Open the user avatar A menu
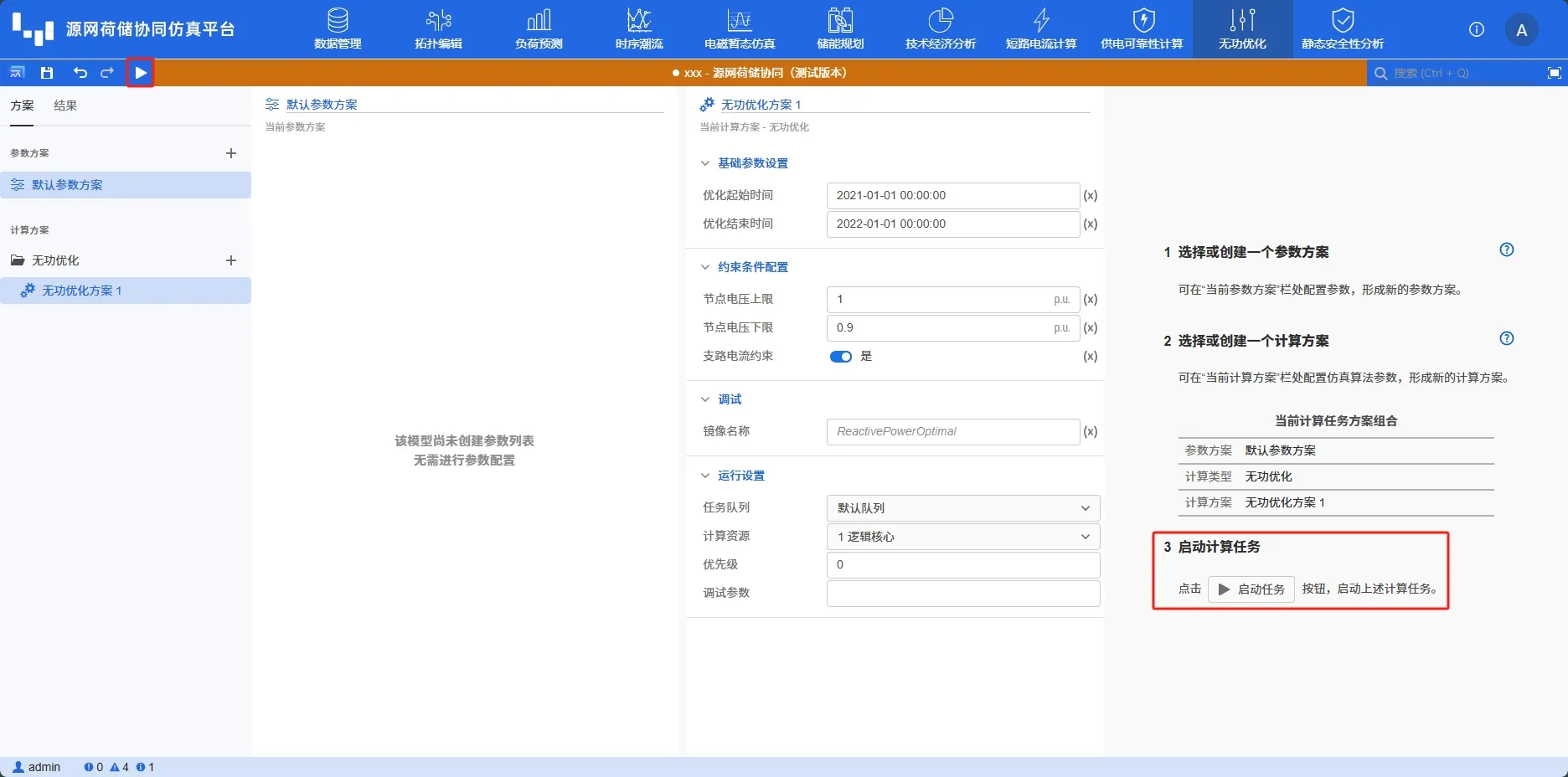The height and width of the screenshot is (777, 1568). [x=1522, y=30]
